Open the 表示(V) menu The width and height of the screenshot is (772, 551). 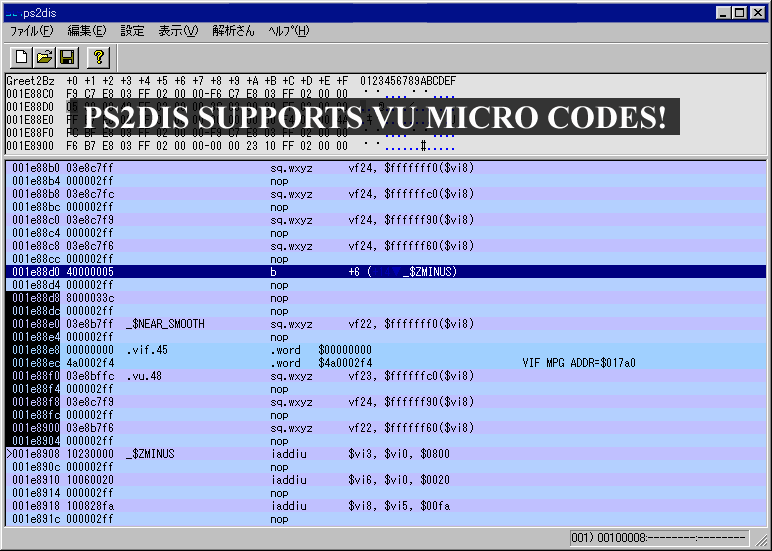point(178,31)
